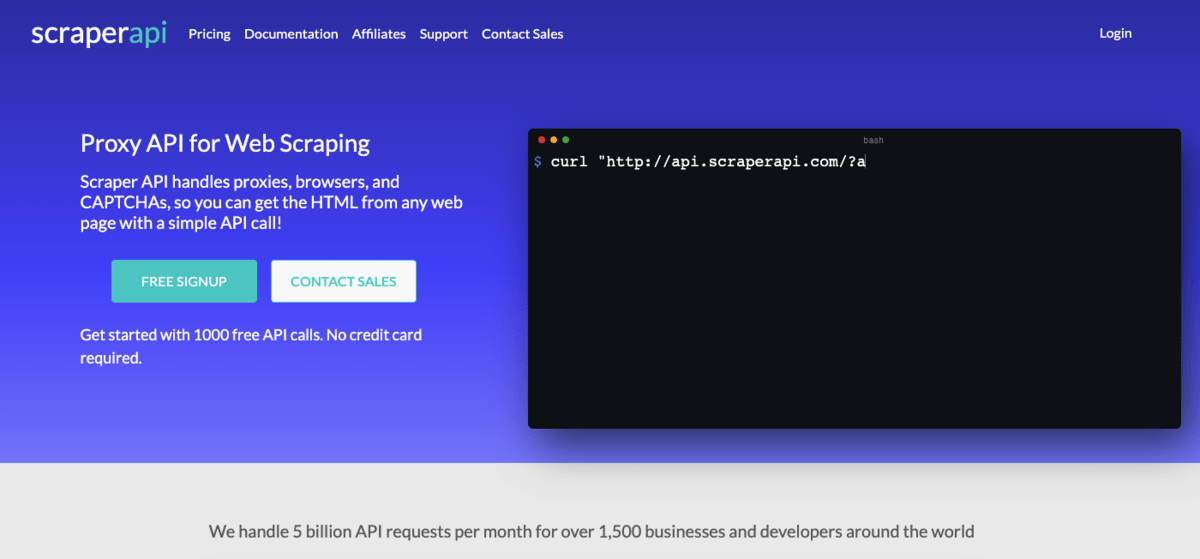
Task: Open the Documentation link
Action: (x=291, y=34)
